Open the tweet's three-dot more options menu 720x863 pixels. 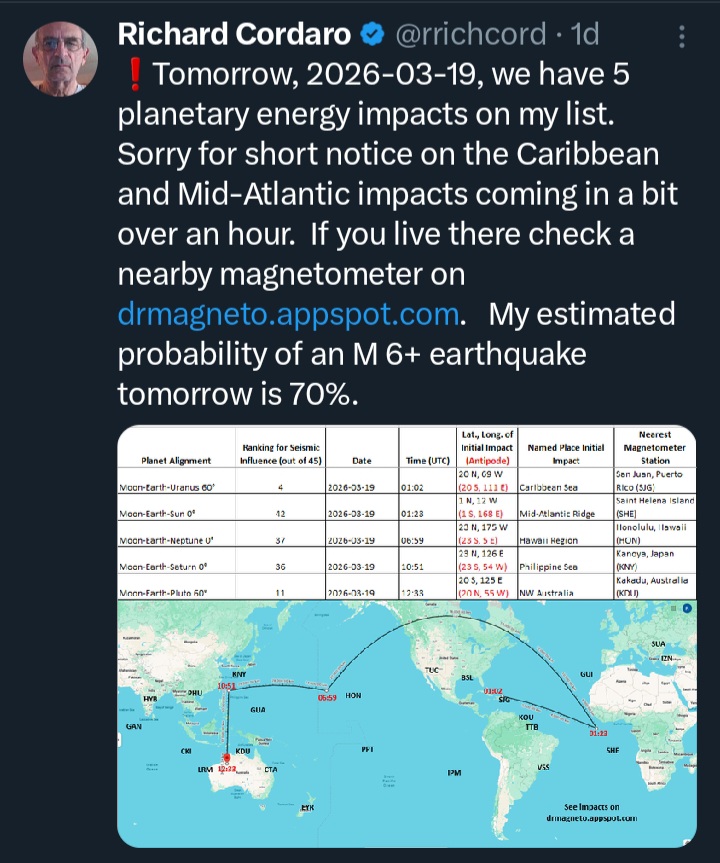[682, 37]
